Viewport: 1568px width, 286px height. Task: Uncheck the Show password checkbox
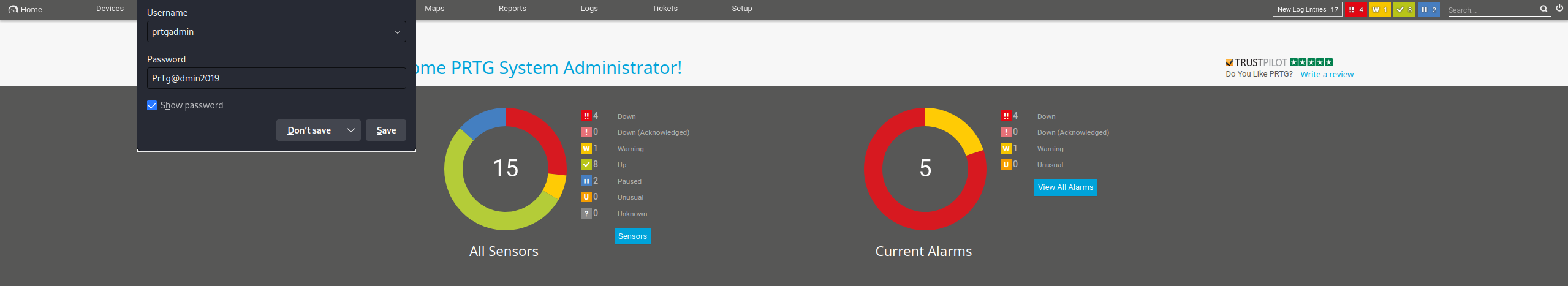pos(152,105)
